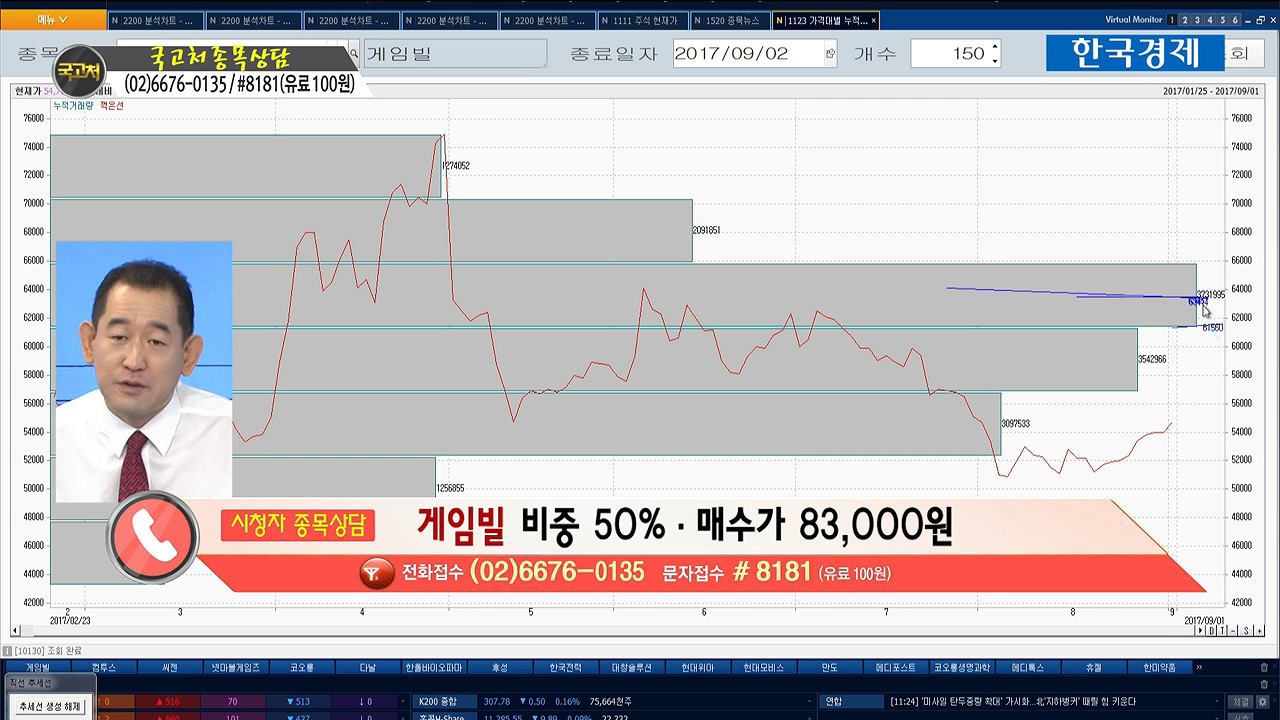Click the trash icon on the ticker bar
The image size is (1280, 720).
tap(1264, 668)
